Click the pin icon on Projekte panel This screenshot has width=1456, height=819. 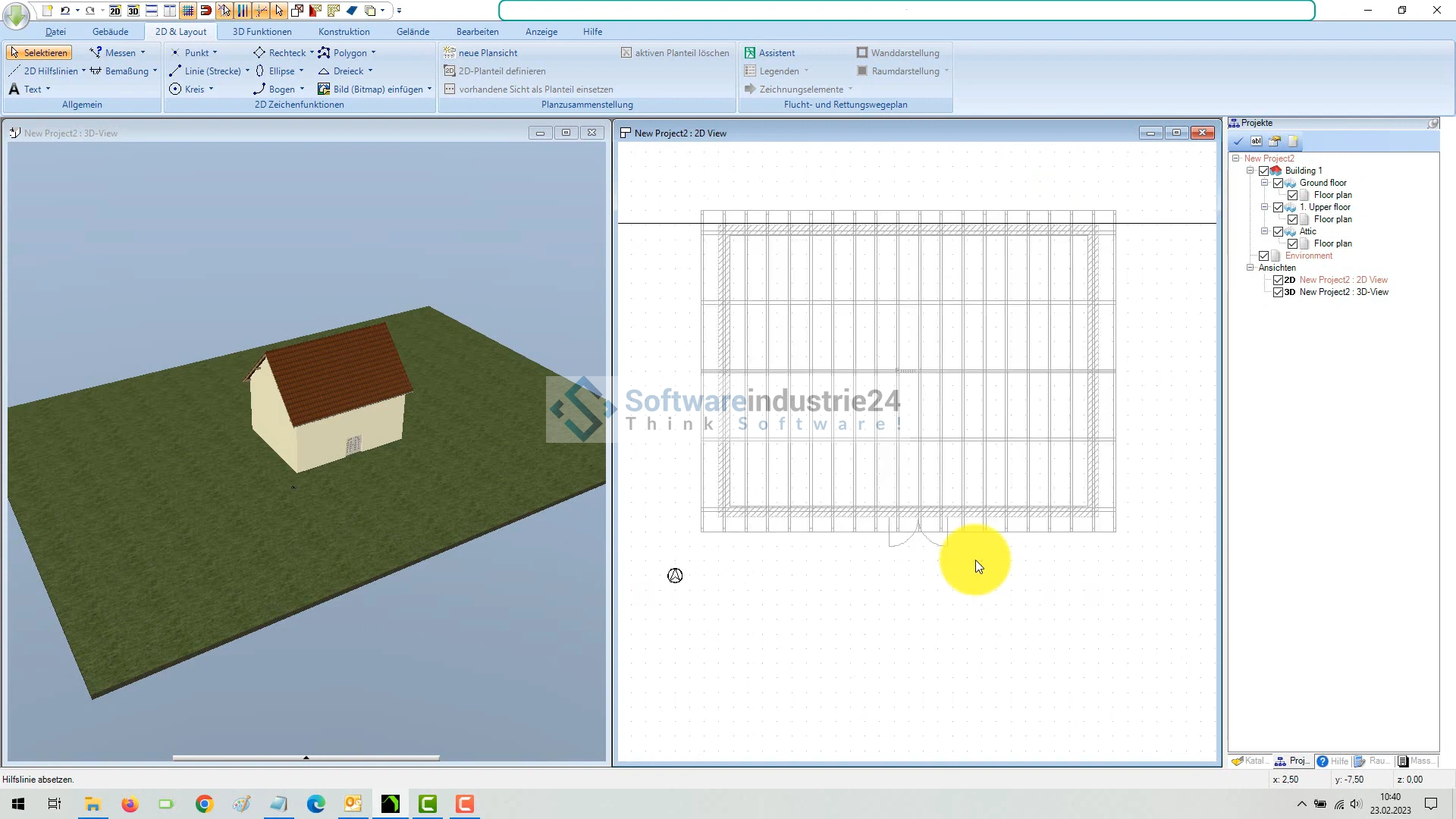point(1432,123)
